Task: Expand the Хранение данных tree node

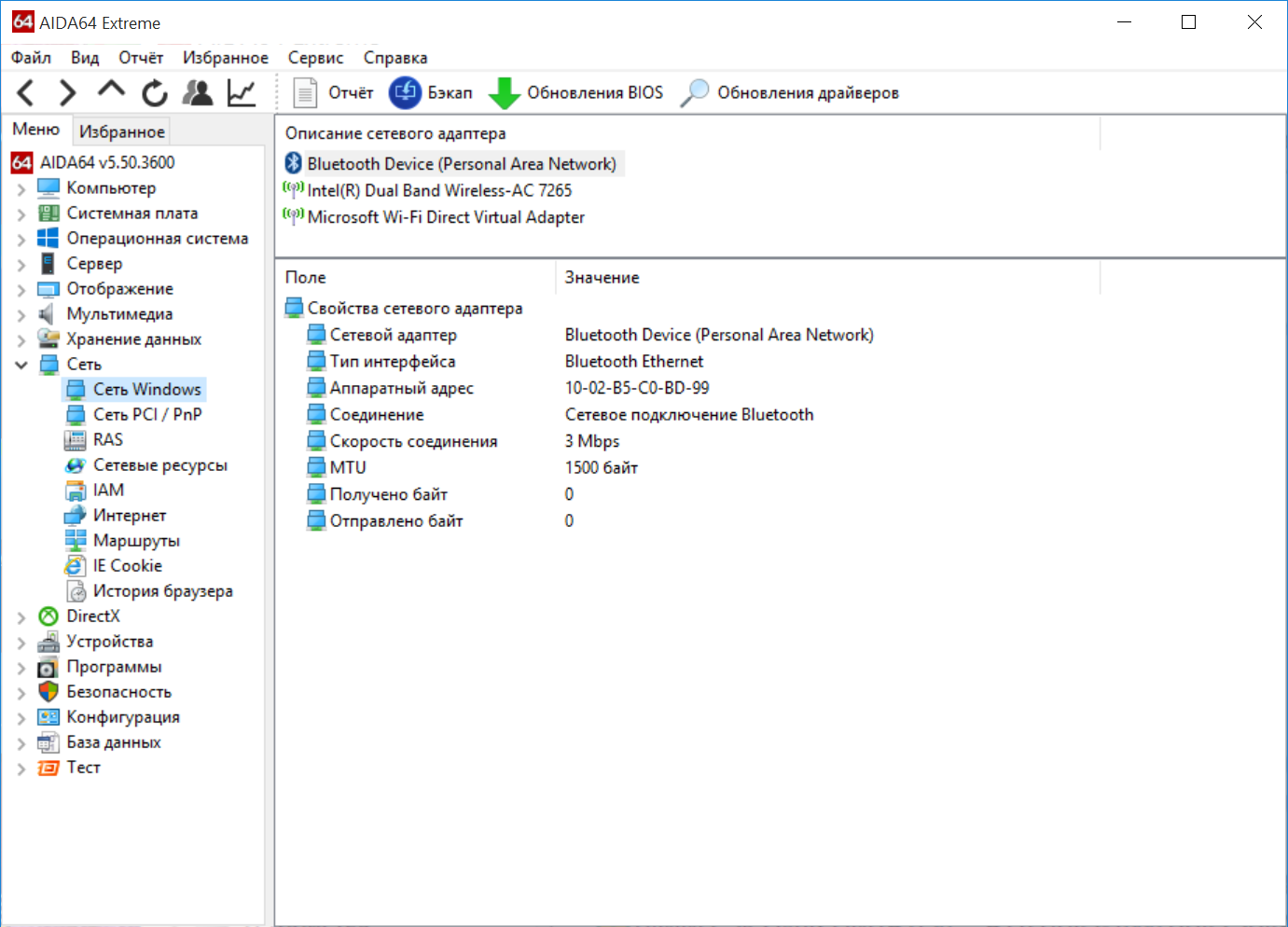Action: pos(21,339)
